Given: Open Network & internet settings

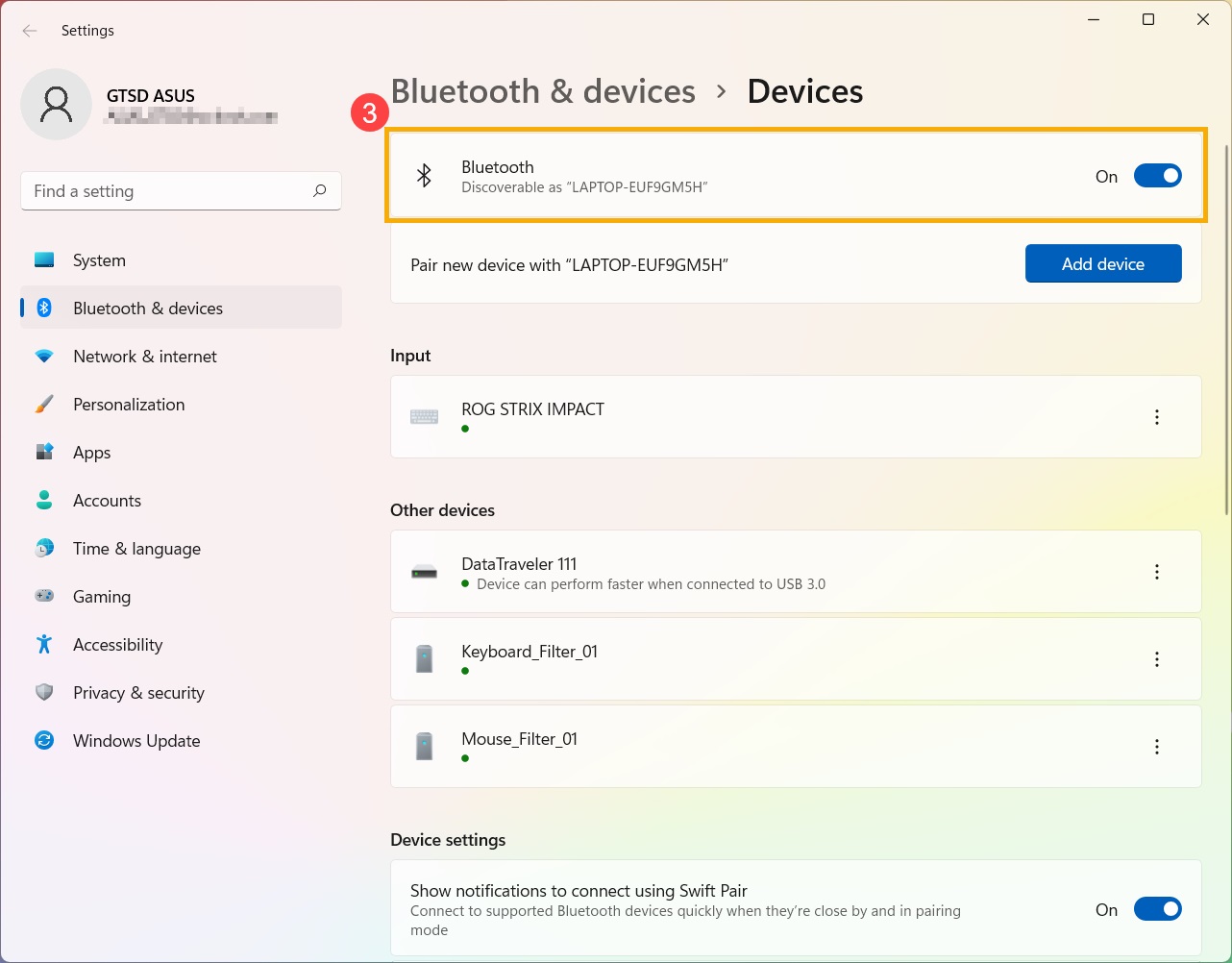Looking at the screenshot, I should click(x=181, y=357).
